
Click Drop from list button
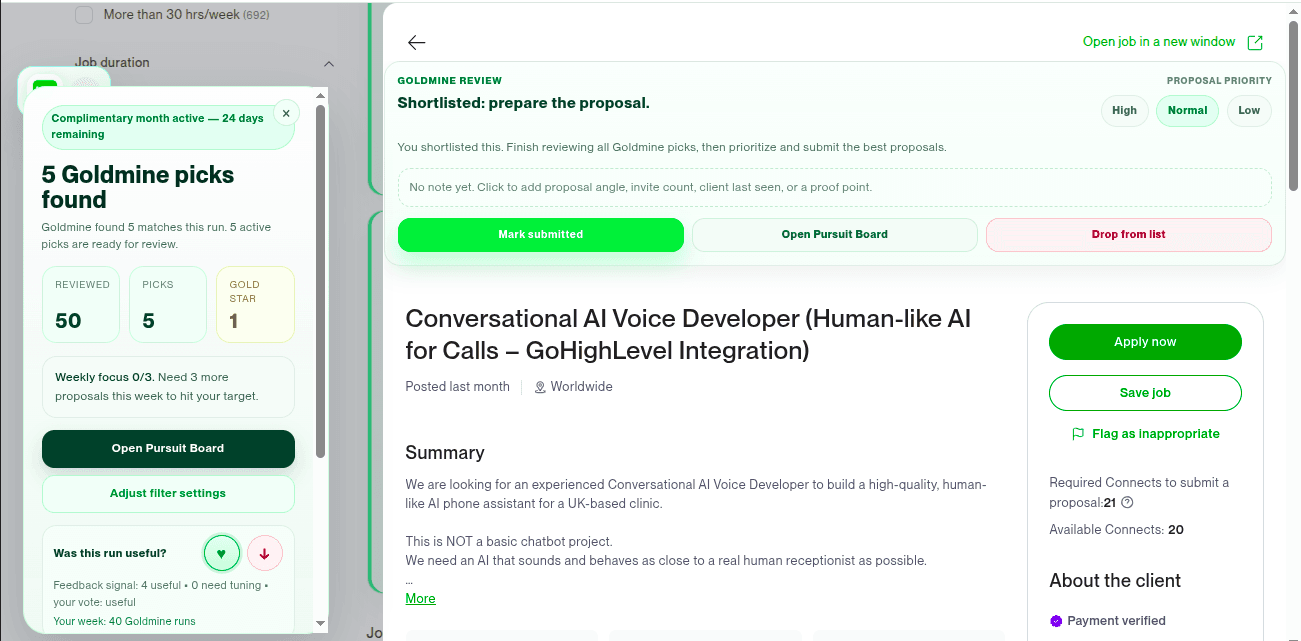click(1129, 234)
